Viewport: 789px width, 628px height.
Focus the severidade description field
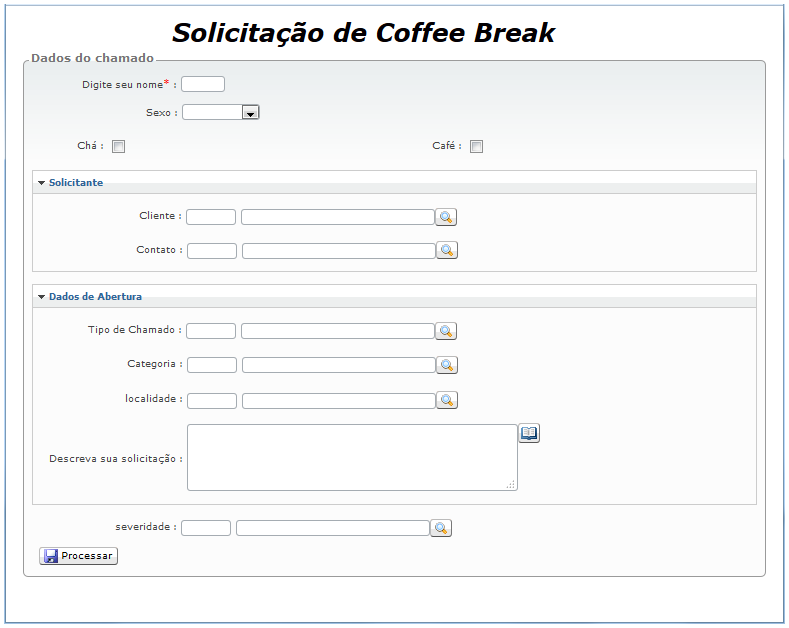pos(333,528)
